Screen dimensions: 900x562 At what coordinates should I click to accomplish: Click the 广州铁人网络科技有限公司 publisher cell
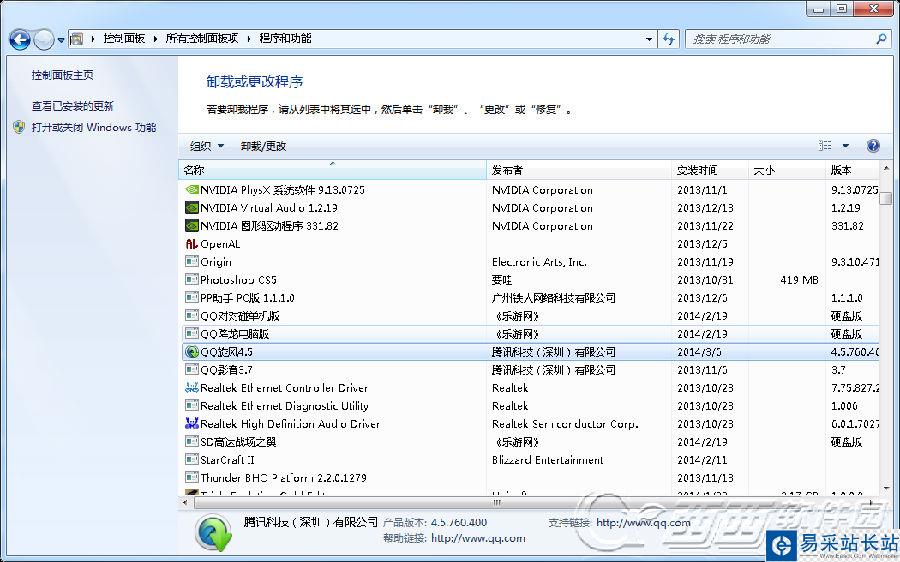553,298
